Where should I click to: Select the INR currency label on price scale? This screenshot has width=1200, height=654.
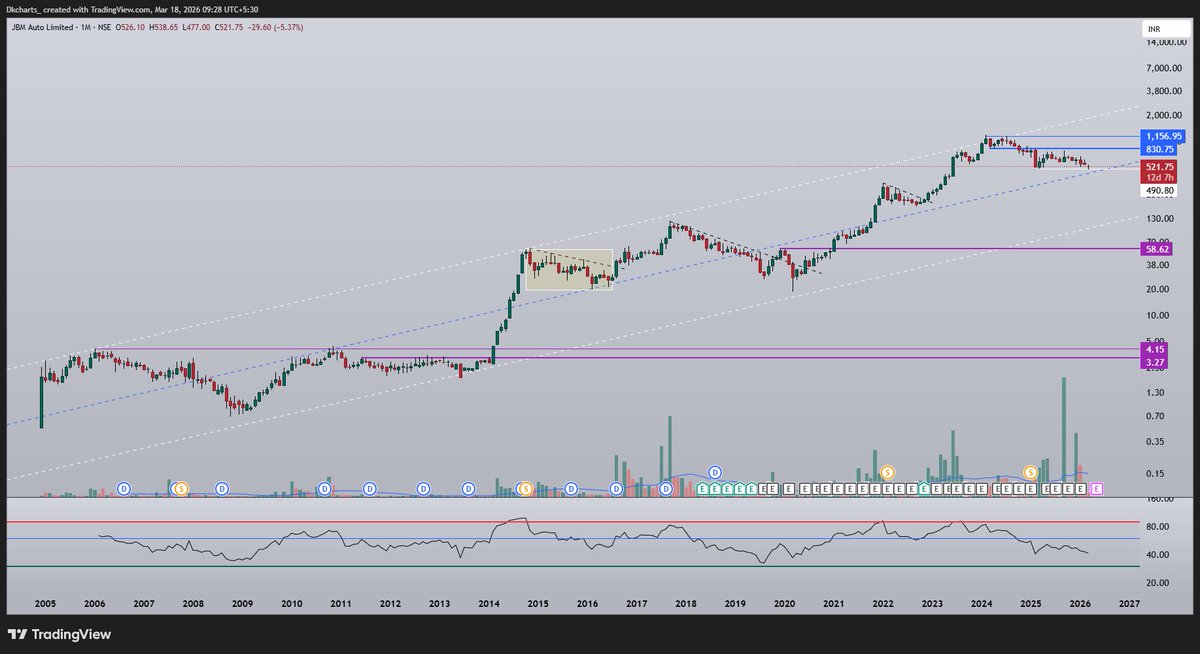[1153, 29]
